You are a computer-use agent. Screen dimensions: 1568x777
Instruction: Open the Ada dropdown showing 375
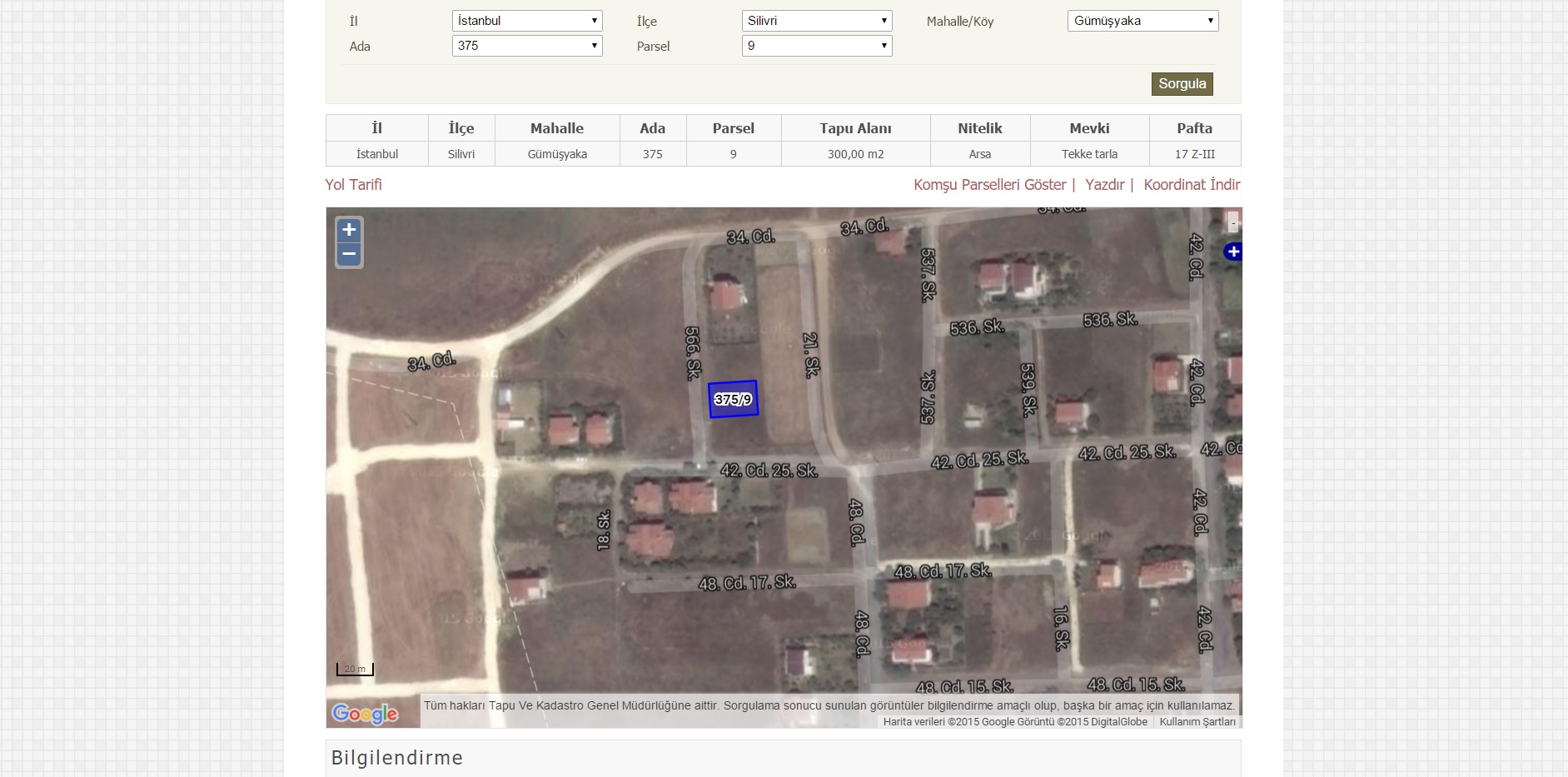527,46
